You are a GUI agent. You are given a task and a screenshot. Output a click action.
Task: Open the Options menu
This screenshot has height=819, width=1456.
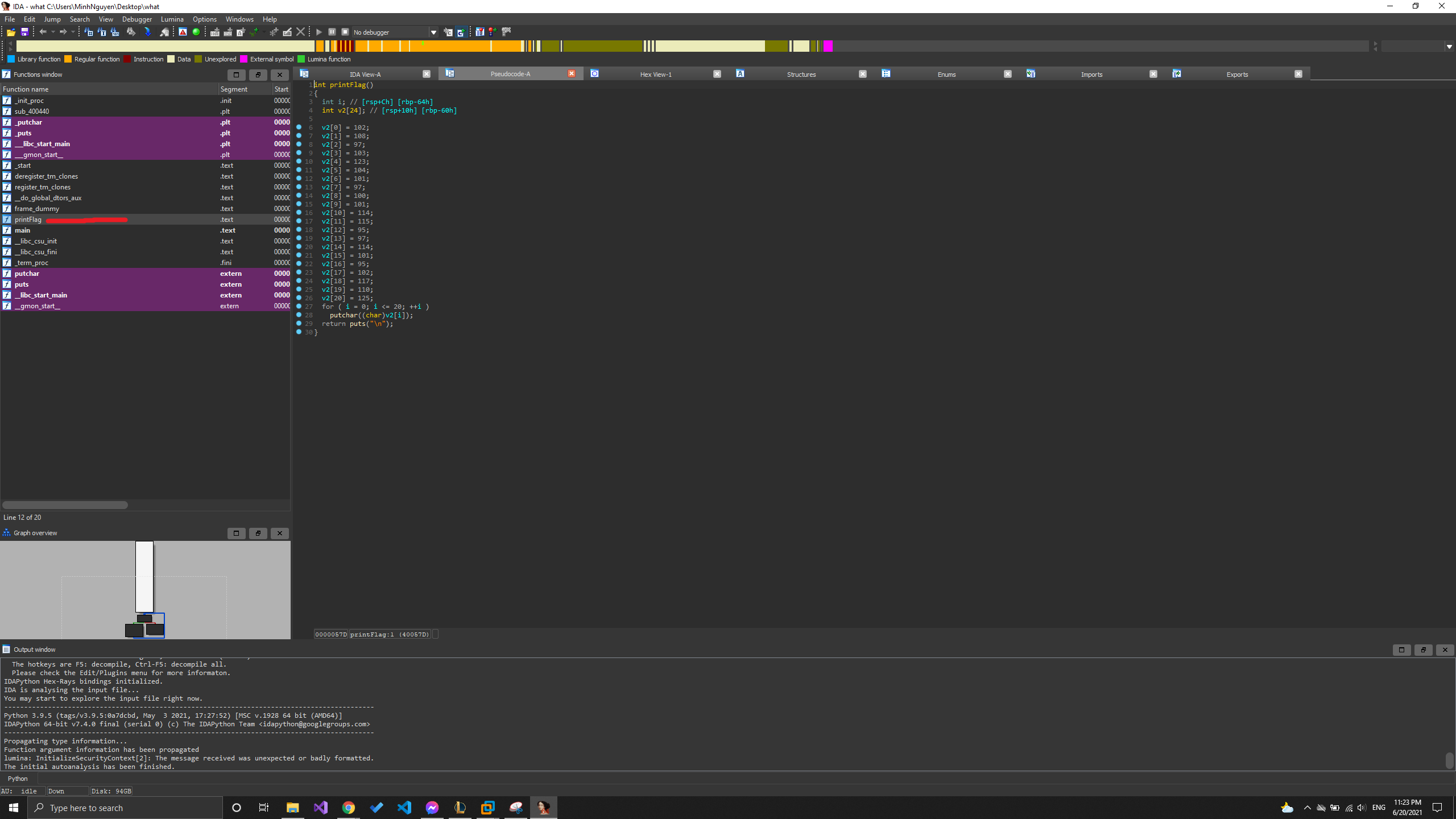coord(205,19)
